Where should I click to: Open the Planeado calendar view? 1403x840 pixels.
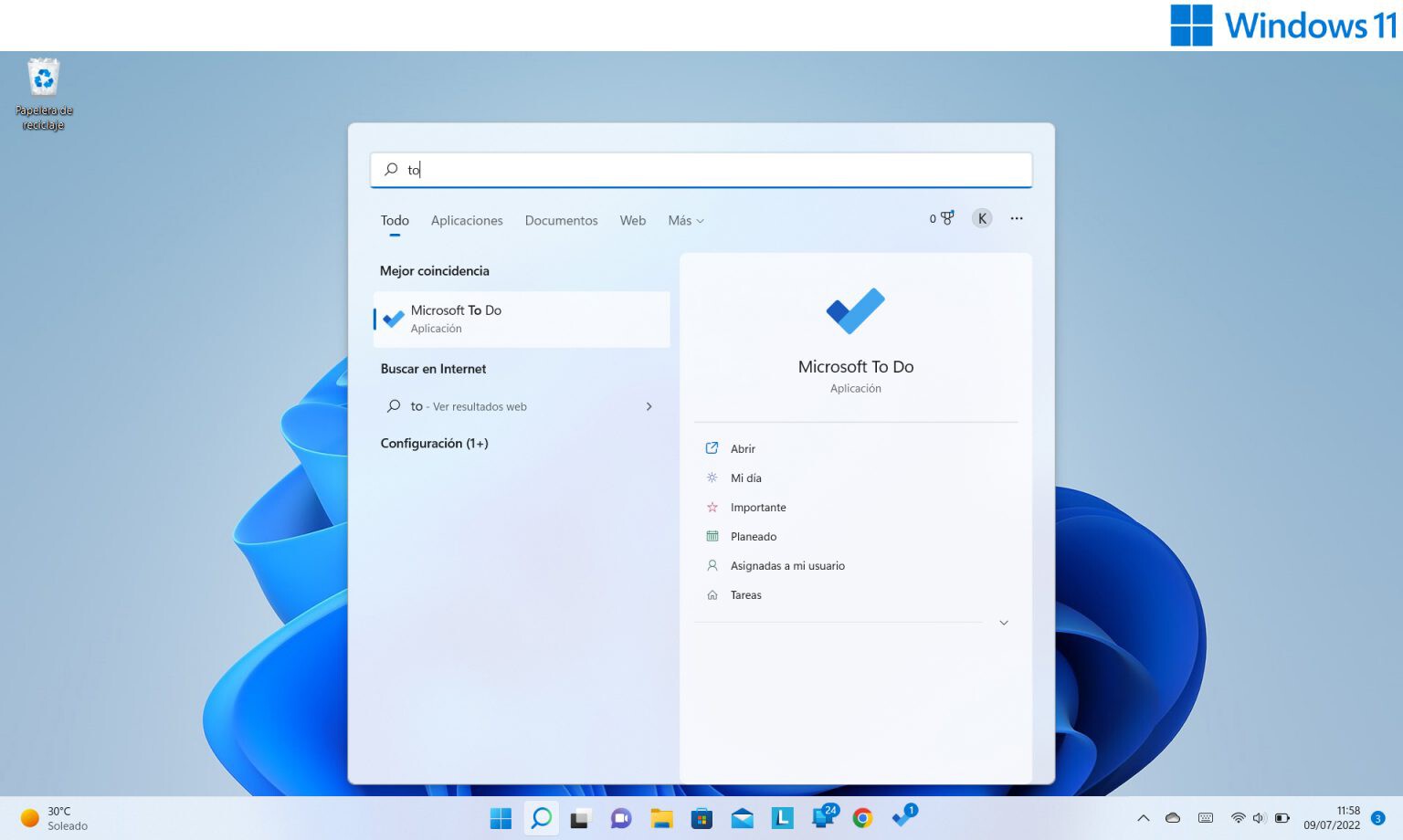753,536
